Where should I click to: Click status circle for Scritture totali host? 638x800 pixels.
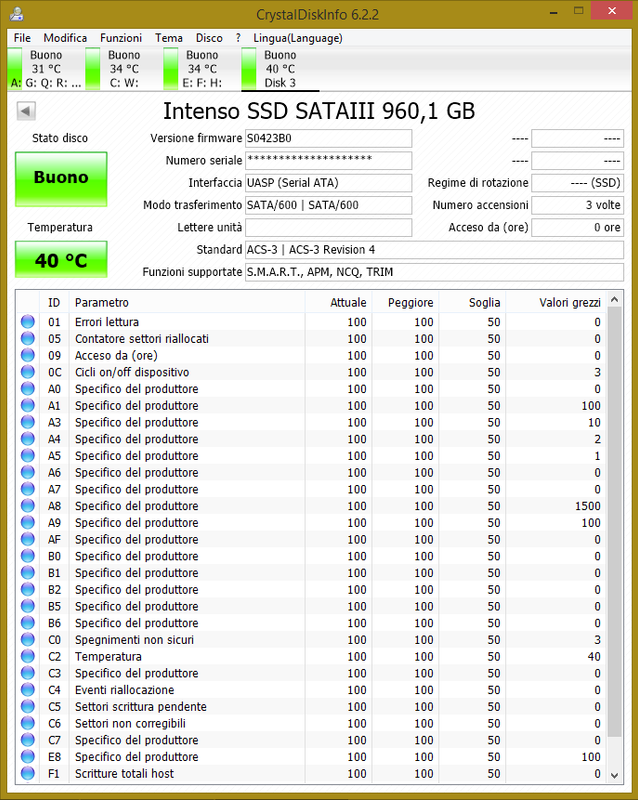click(28, 773)
